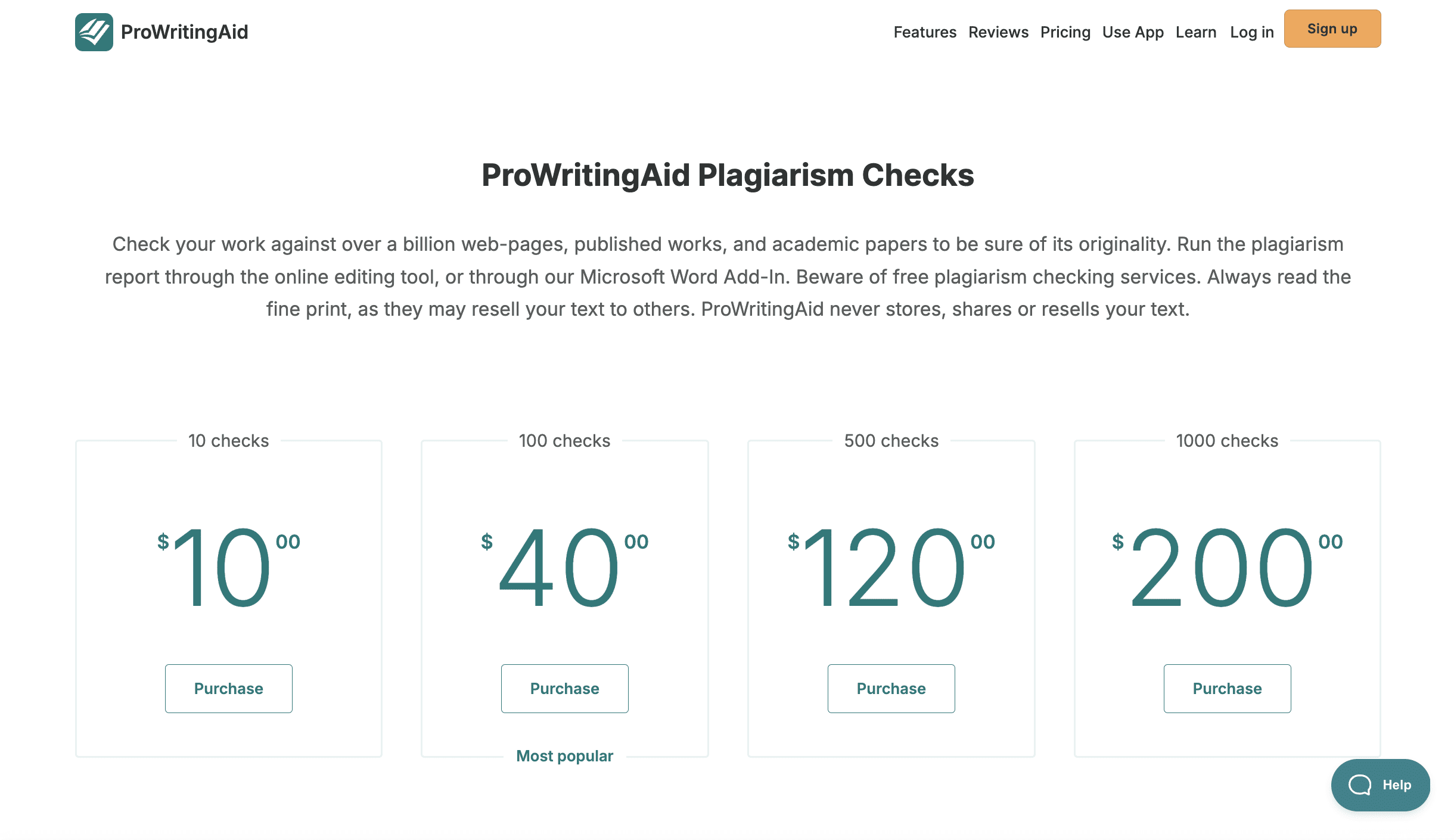Purchase the 10 checks package

(228, 689)
